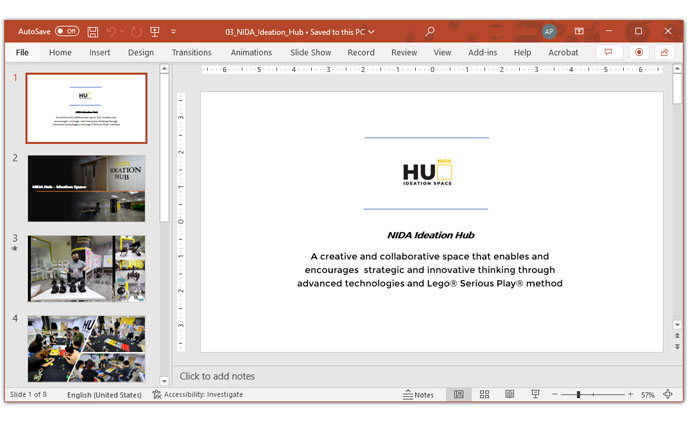Open the Add-ins tab
Screen dimensions: 688x424
(x=482, y=53)
